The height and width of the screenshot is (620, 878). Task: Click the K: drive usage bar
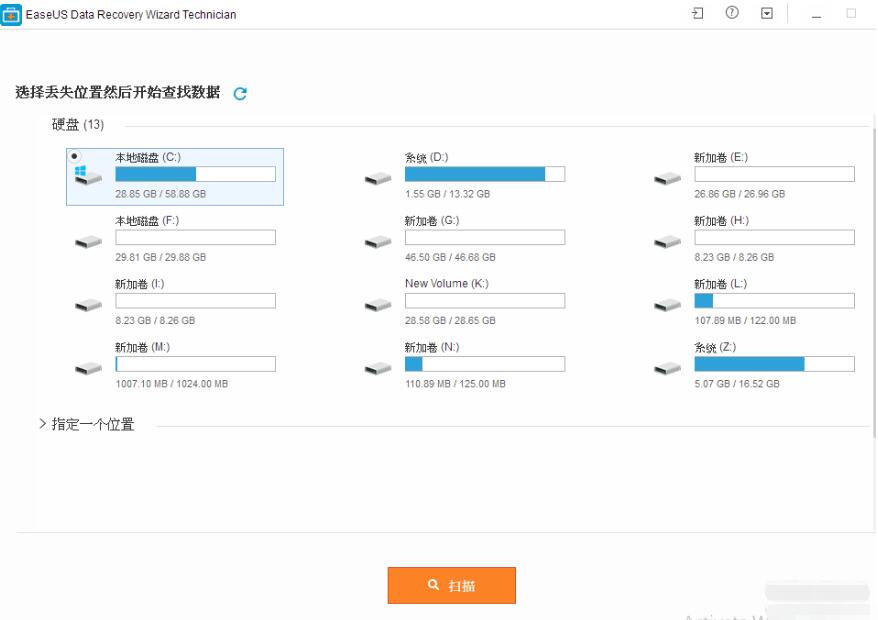point(485,301)
